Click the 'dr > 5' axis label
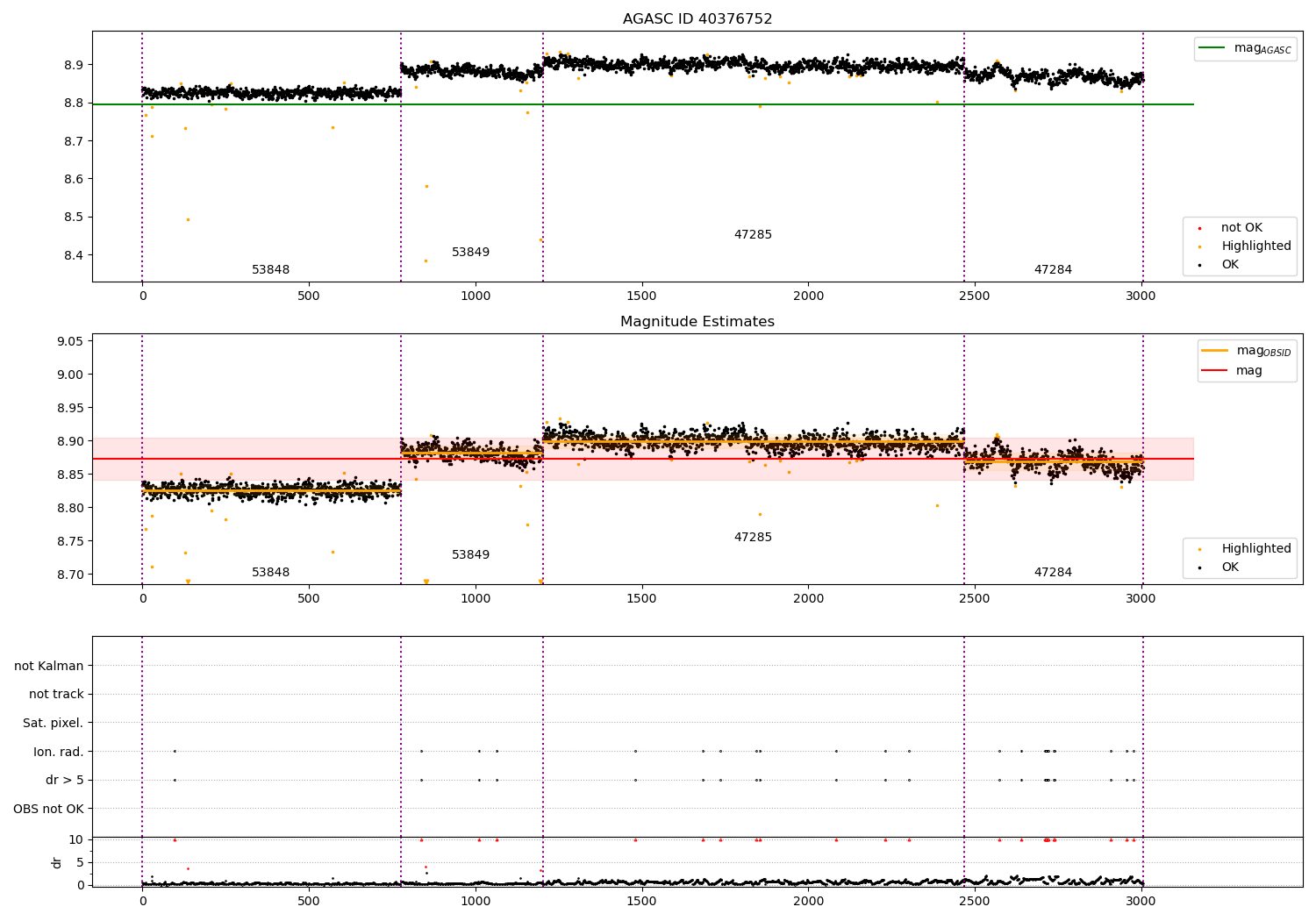The height and width of the screenshot is (921, 1316). [65, 781]
